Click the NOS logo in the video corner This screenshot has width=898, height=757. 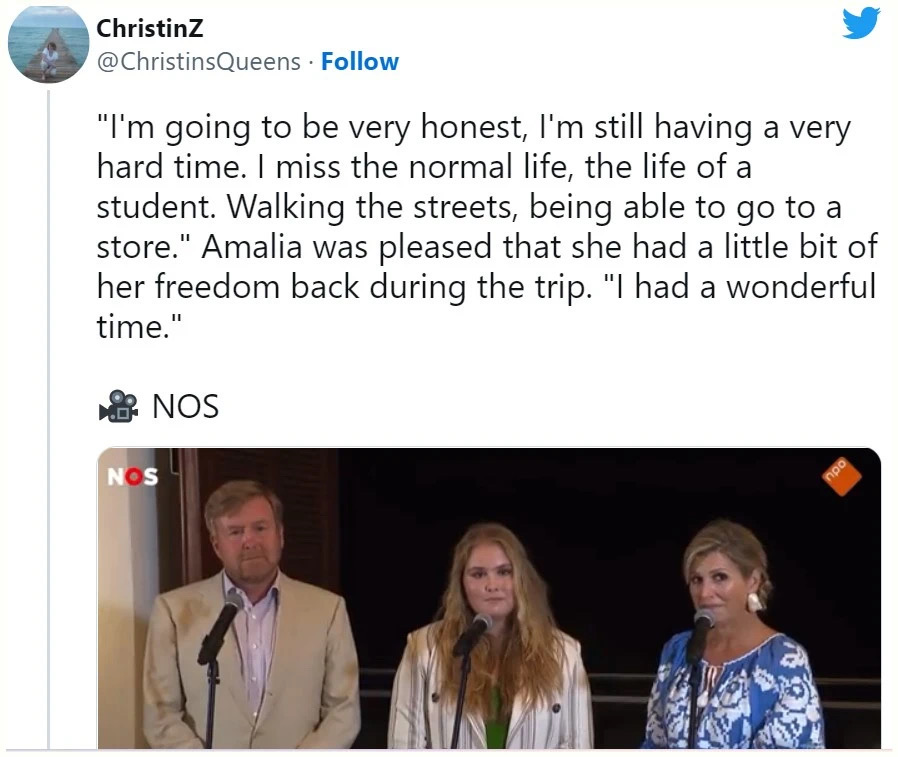[x=133, y=476]
